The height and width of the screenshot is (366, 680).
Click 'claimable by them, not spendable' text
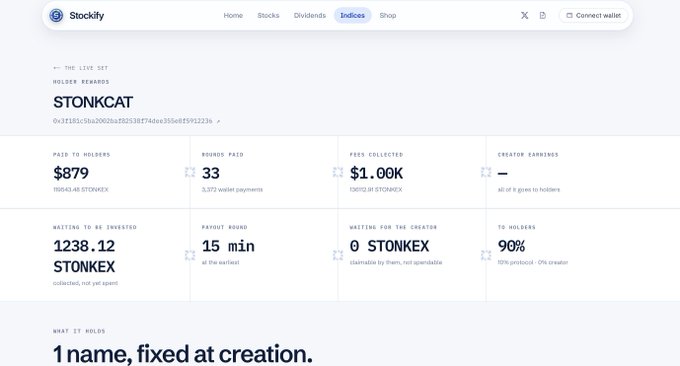point(396,262)
